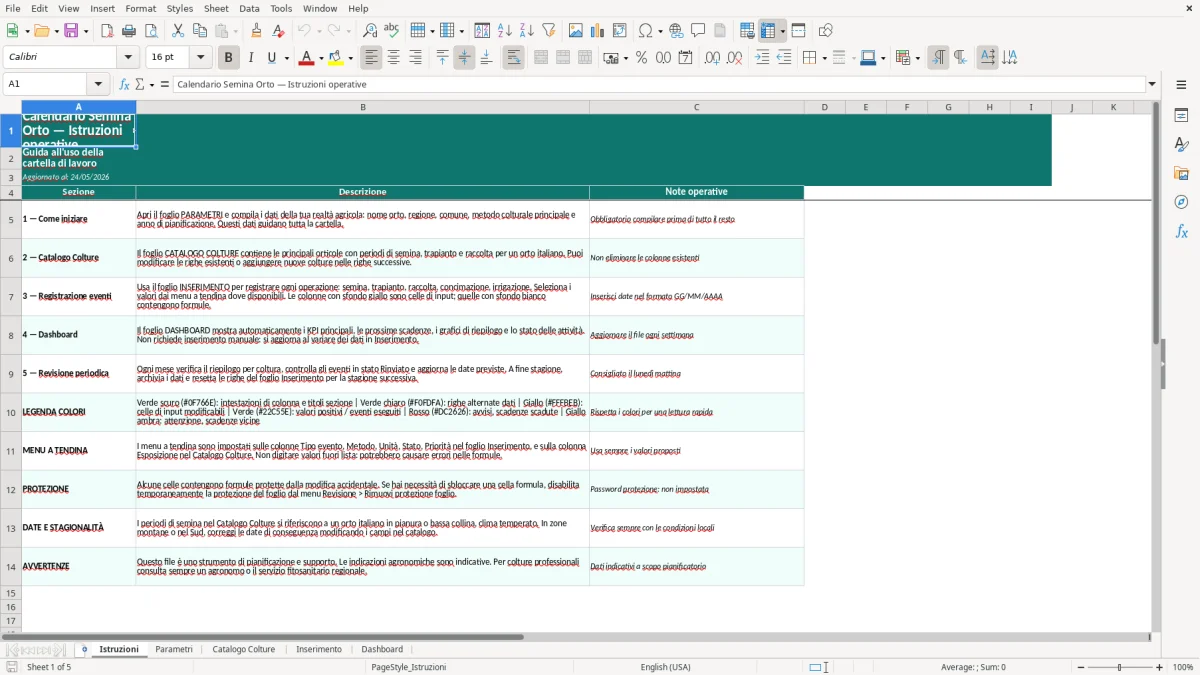Open background color dropdown arrow
1200x675 pixels.
pos(350,58)
